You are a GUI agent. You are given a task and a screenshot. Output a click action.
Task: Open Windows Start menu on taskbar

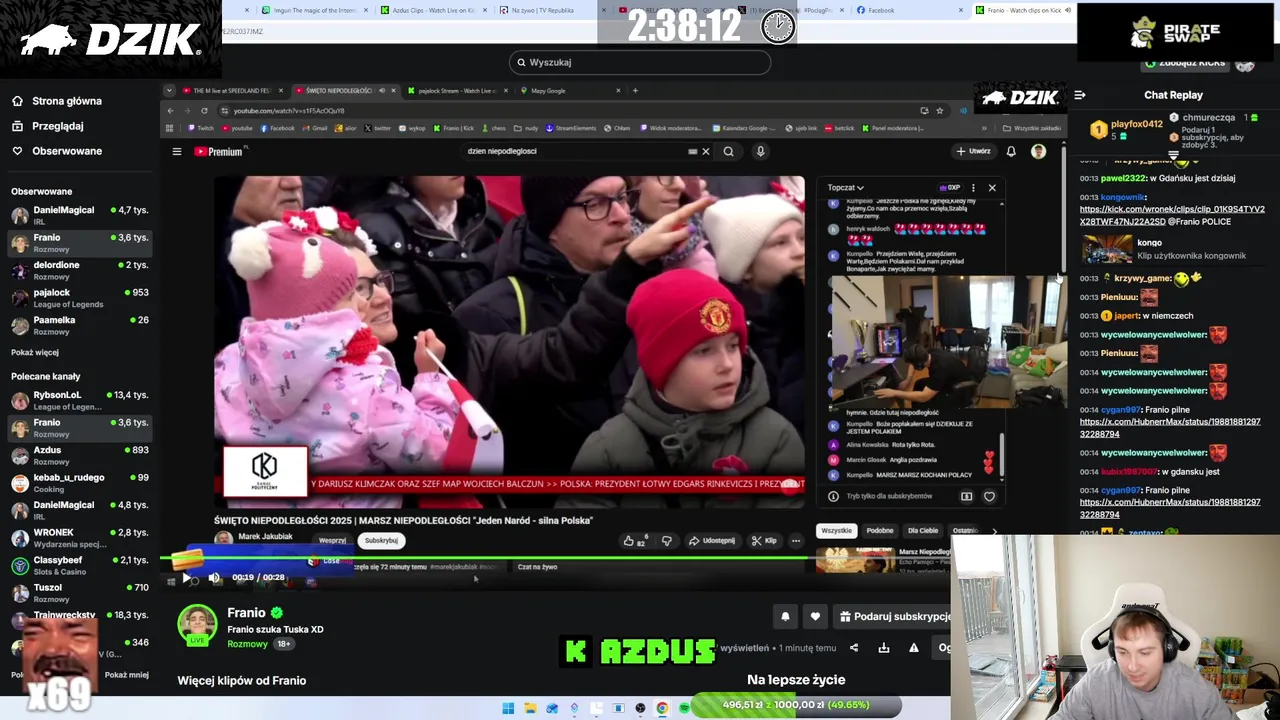508,709
